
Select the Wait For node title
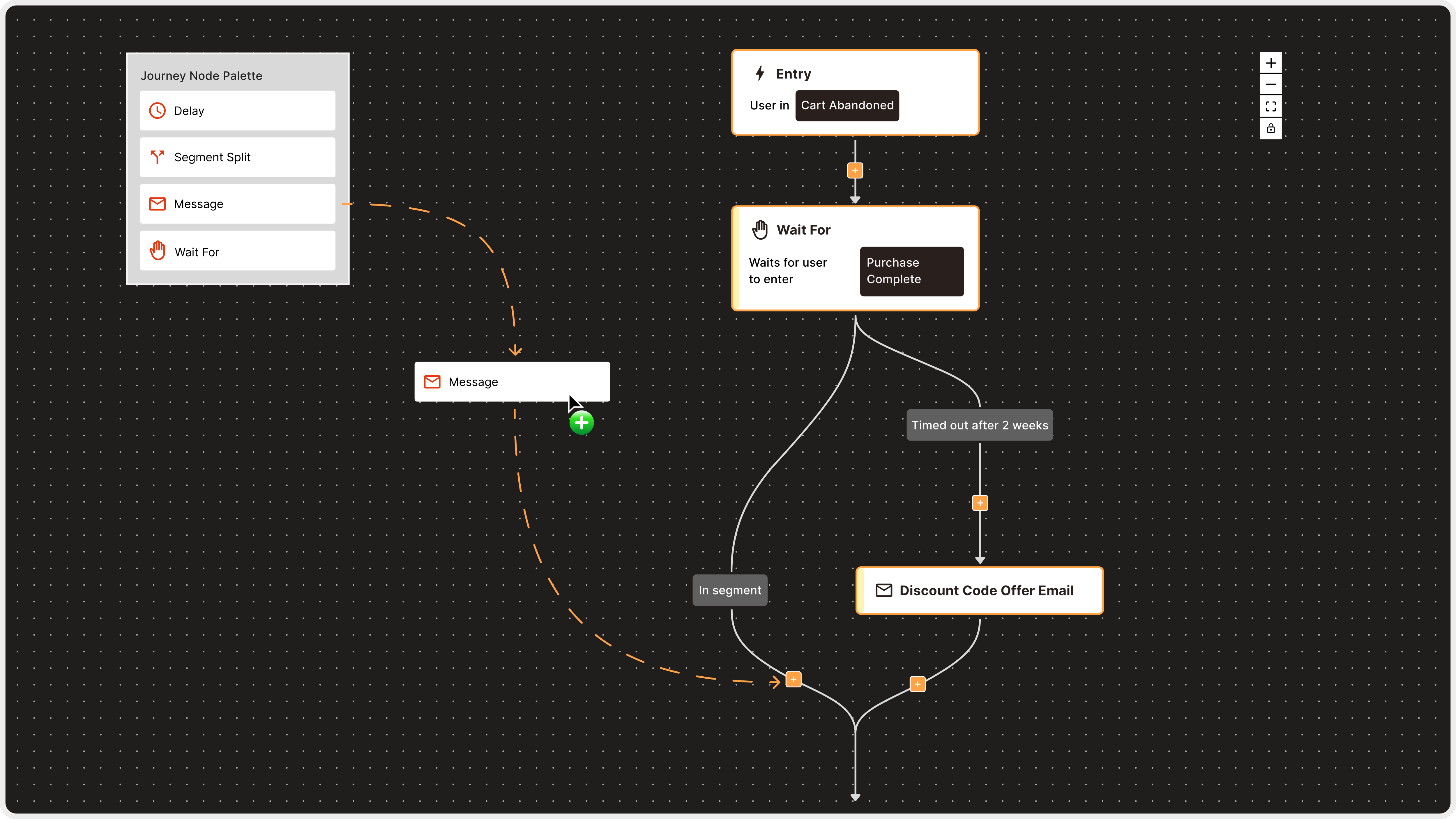[803, 230]
